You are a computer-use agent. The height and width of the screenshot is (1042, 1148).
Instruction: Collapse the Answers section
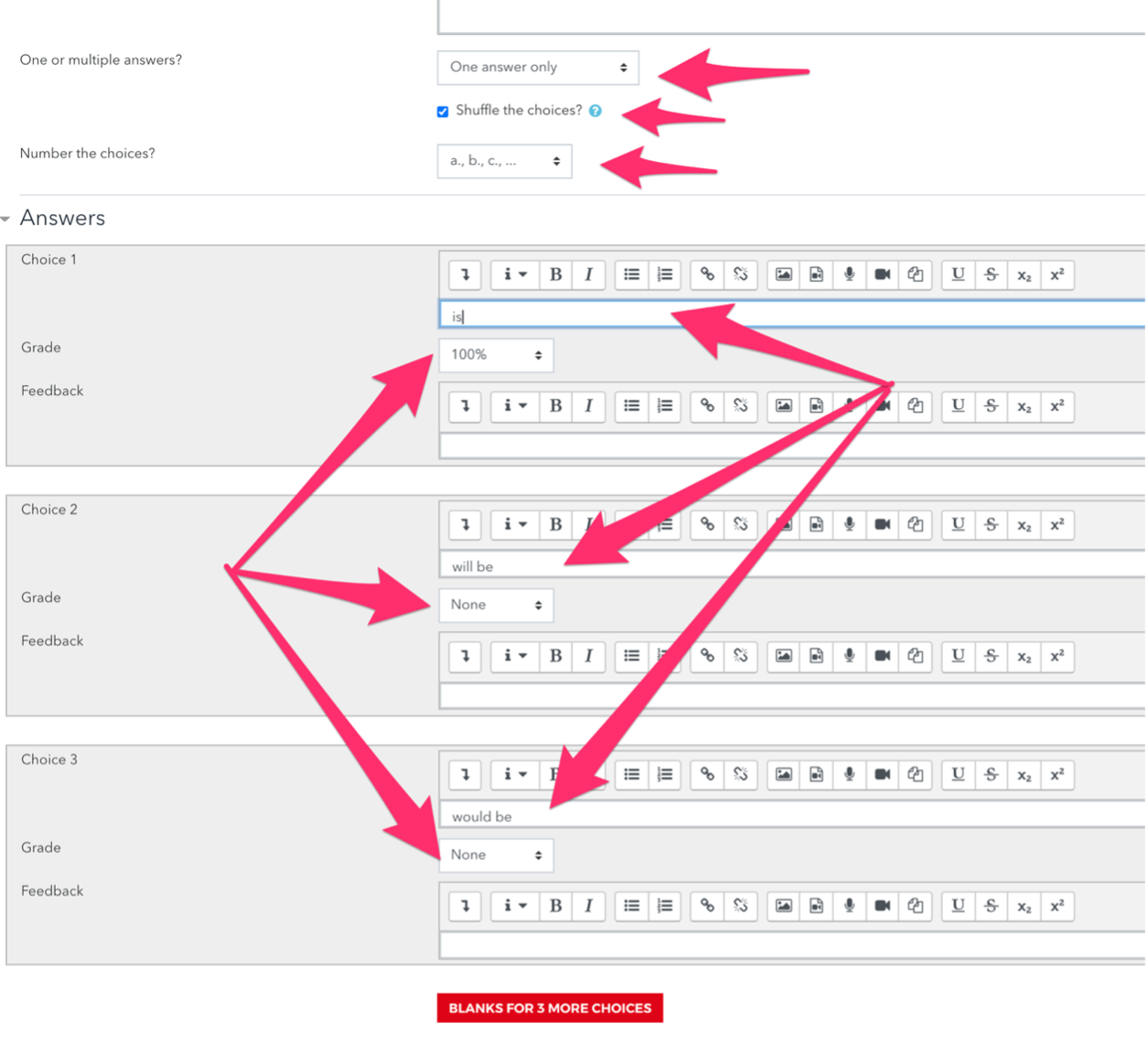tap(7, 219)
